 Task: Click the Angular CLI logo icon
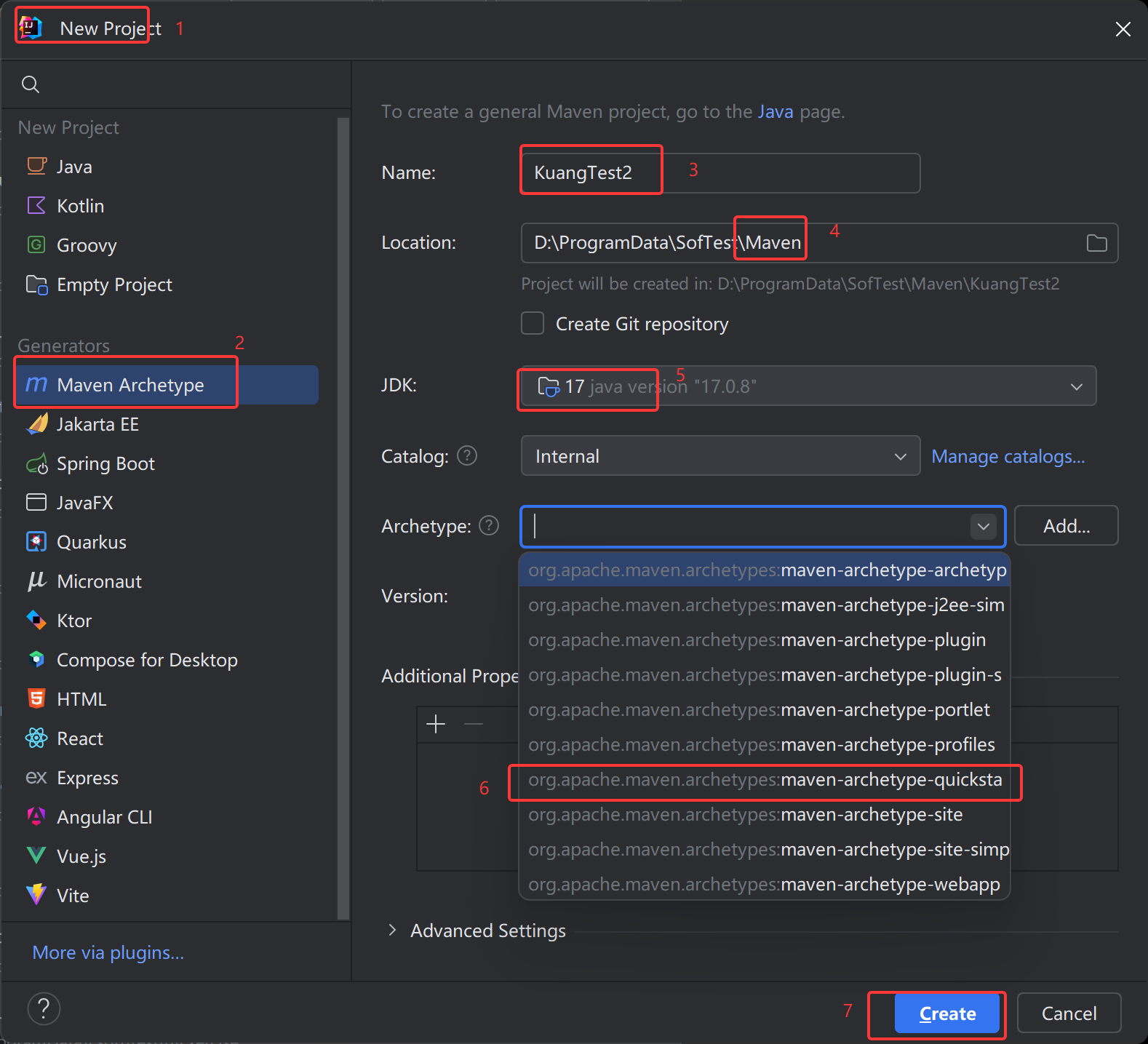[36, 816]
